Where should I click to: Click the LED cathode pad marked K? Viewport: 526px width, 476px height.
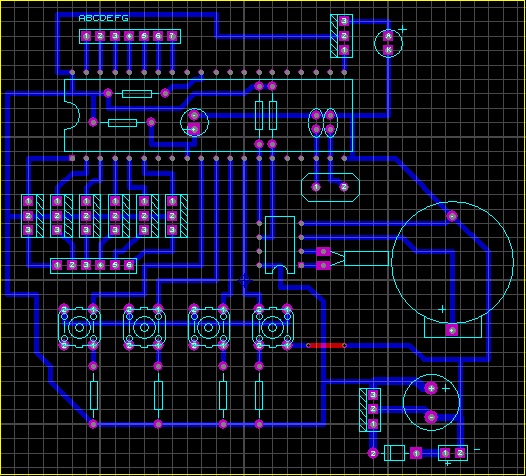388,50
